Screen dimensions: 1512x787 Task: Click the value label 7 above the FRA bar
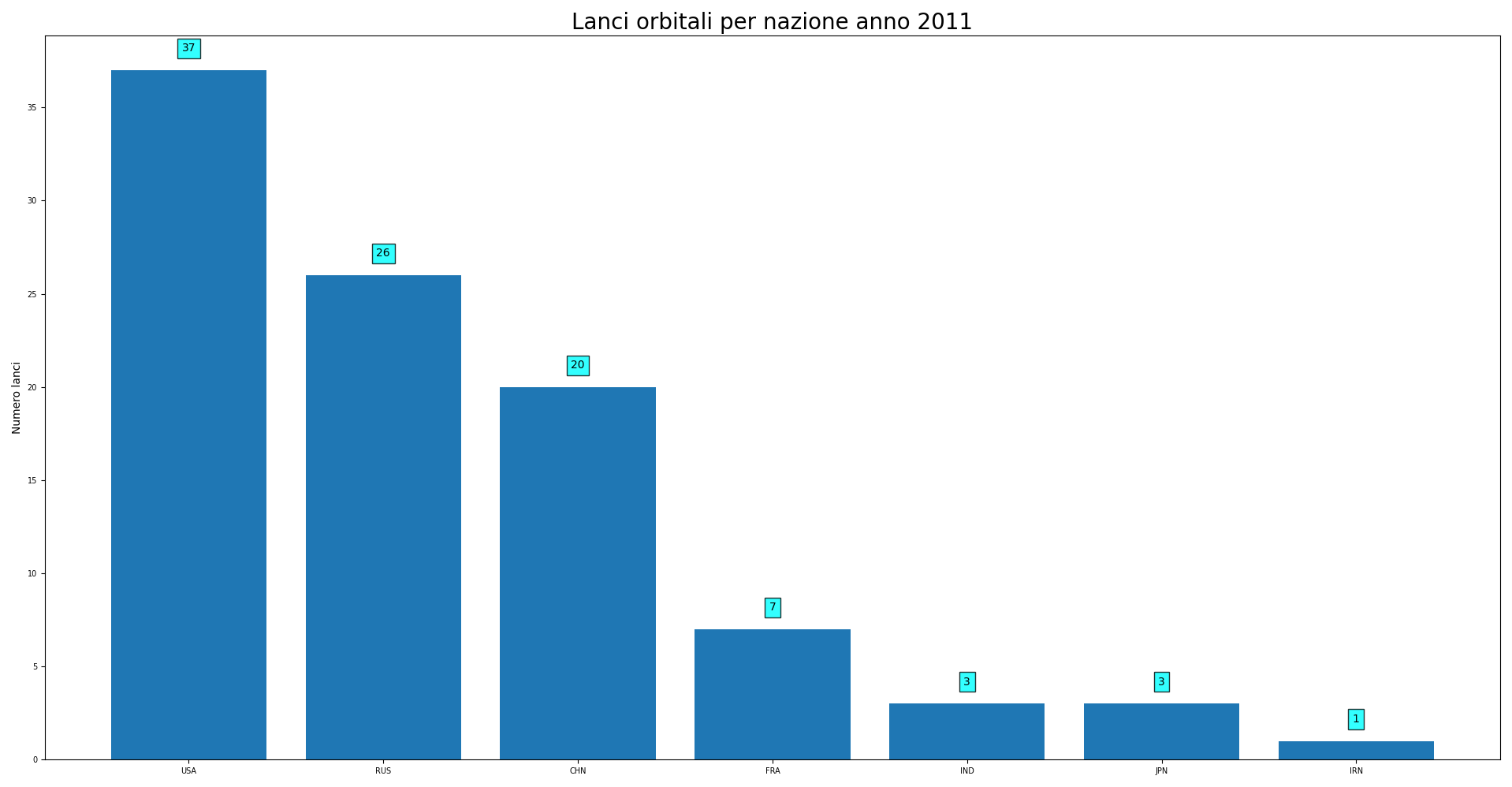(x=773, y=607)
